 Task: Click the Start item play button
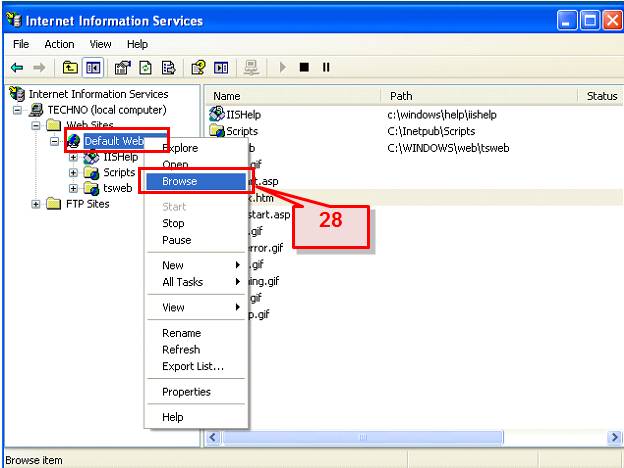(x=283, y=67)
